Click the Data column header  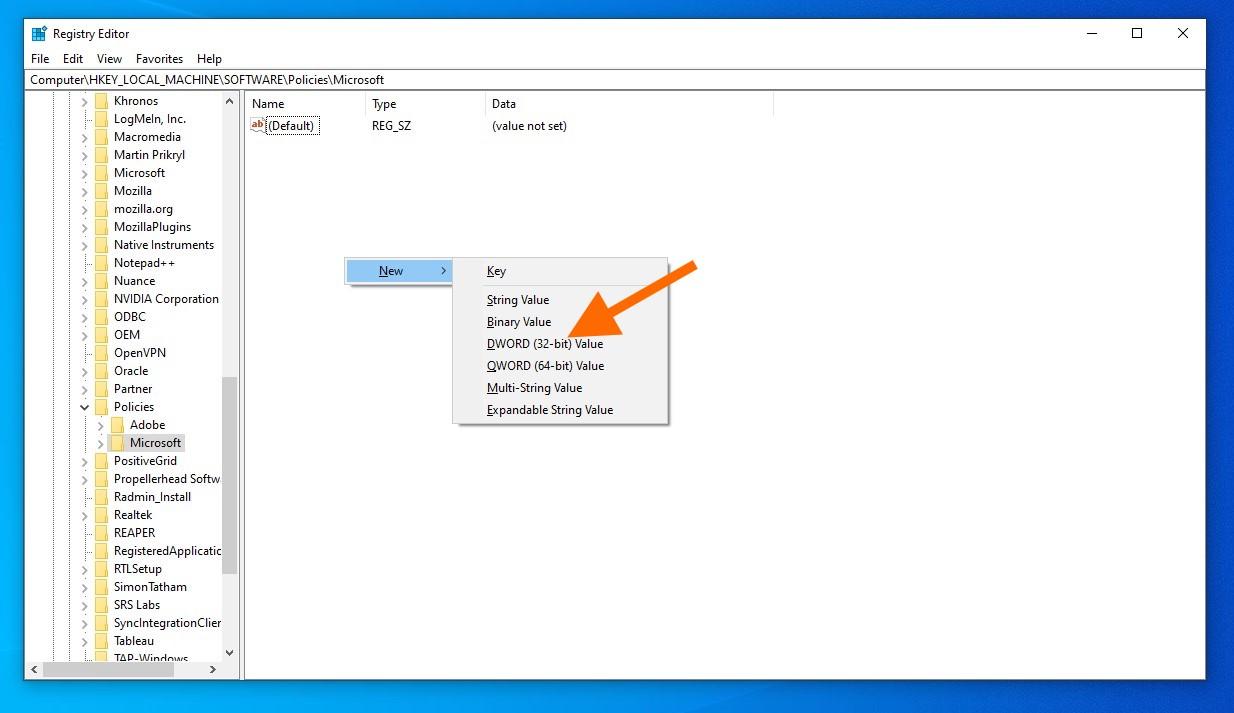click(x=629, y=104)
